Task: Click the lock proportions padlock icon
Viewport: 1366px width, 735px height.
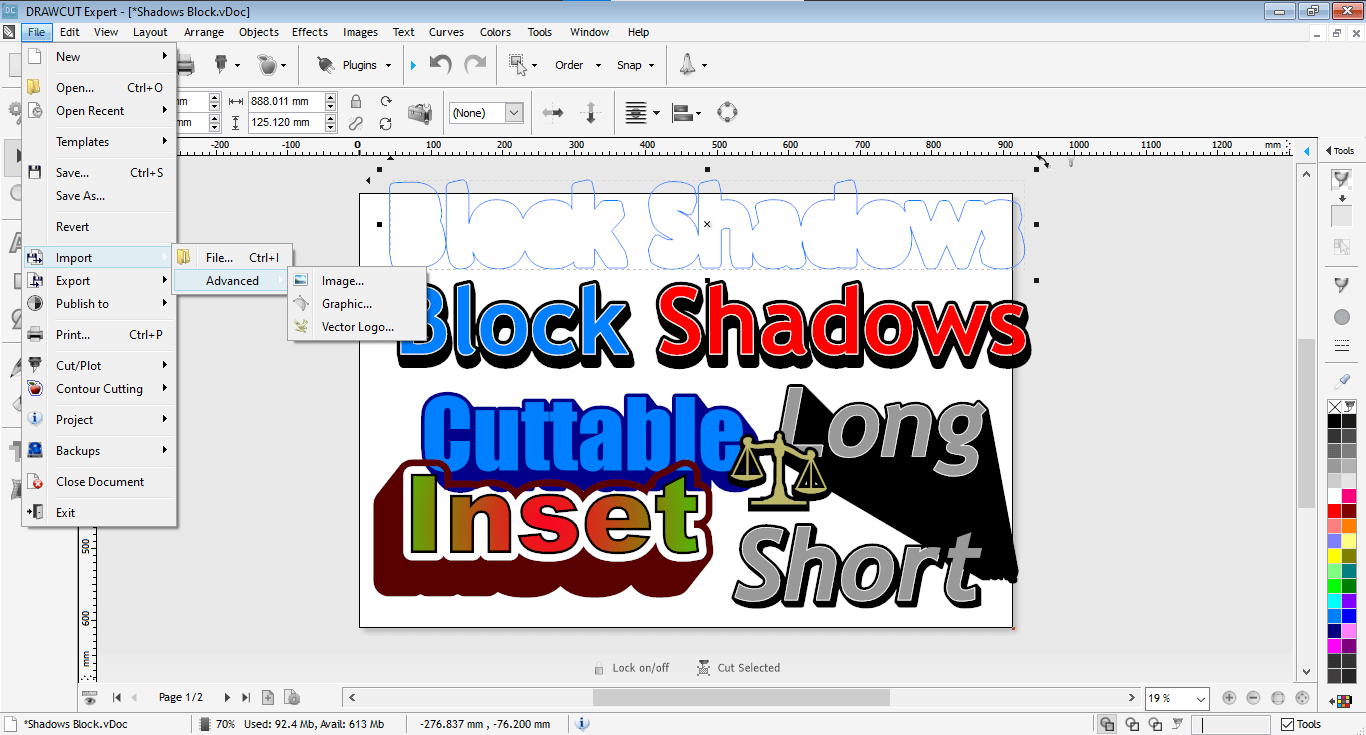Action: pos(356,101)
